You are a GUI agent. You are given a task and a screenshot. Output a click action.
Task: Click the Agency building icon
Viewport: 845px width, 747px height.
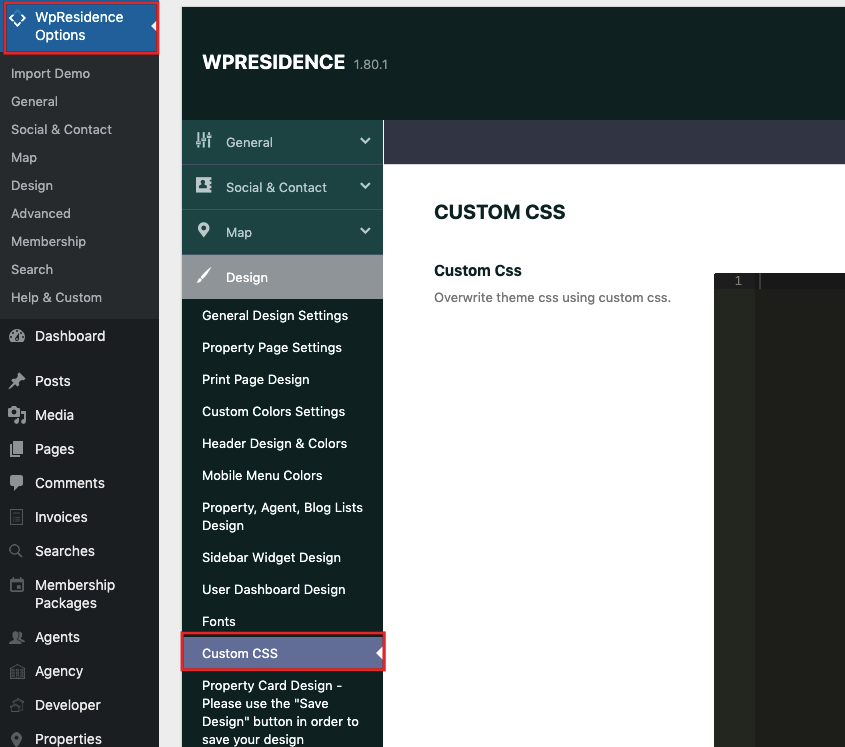(x=17, y=672)
